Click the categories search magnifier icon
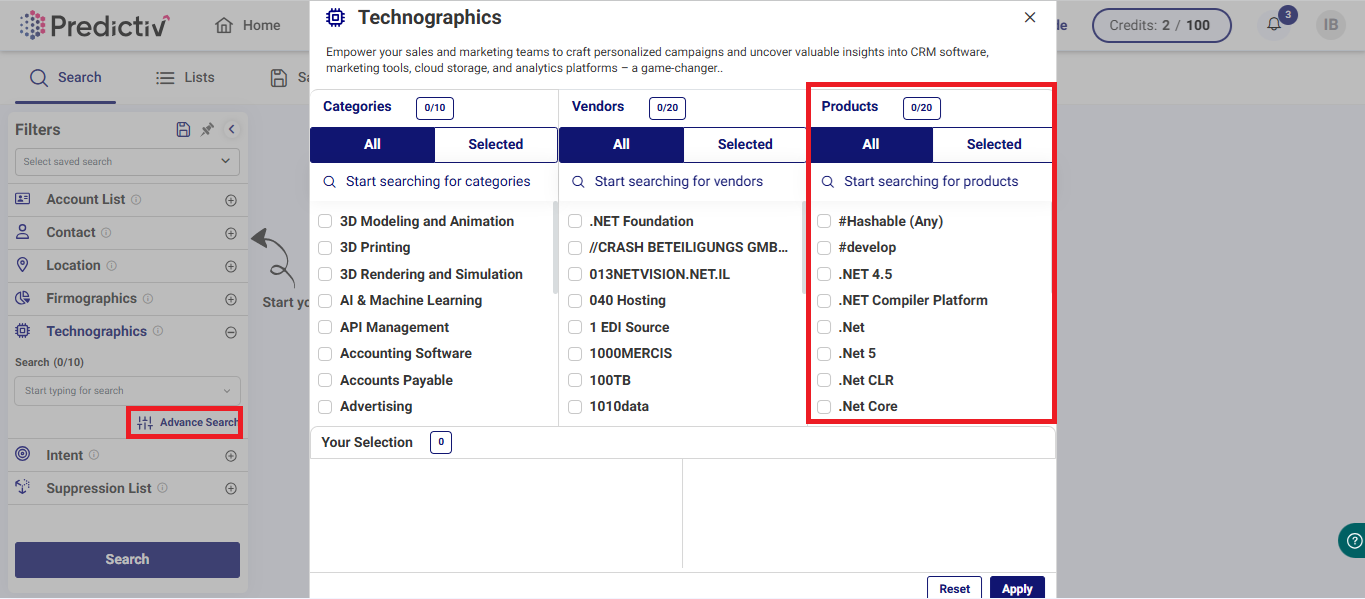The image size is (1365, 599). (329, 182)
